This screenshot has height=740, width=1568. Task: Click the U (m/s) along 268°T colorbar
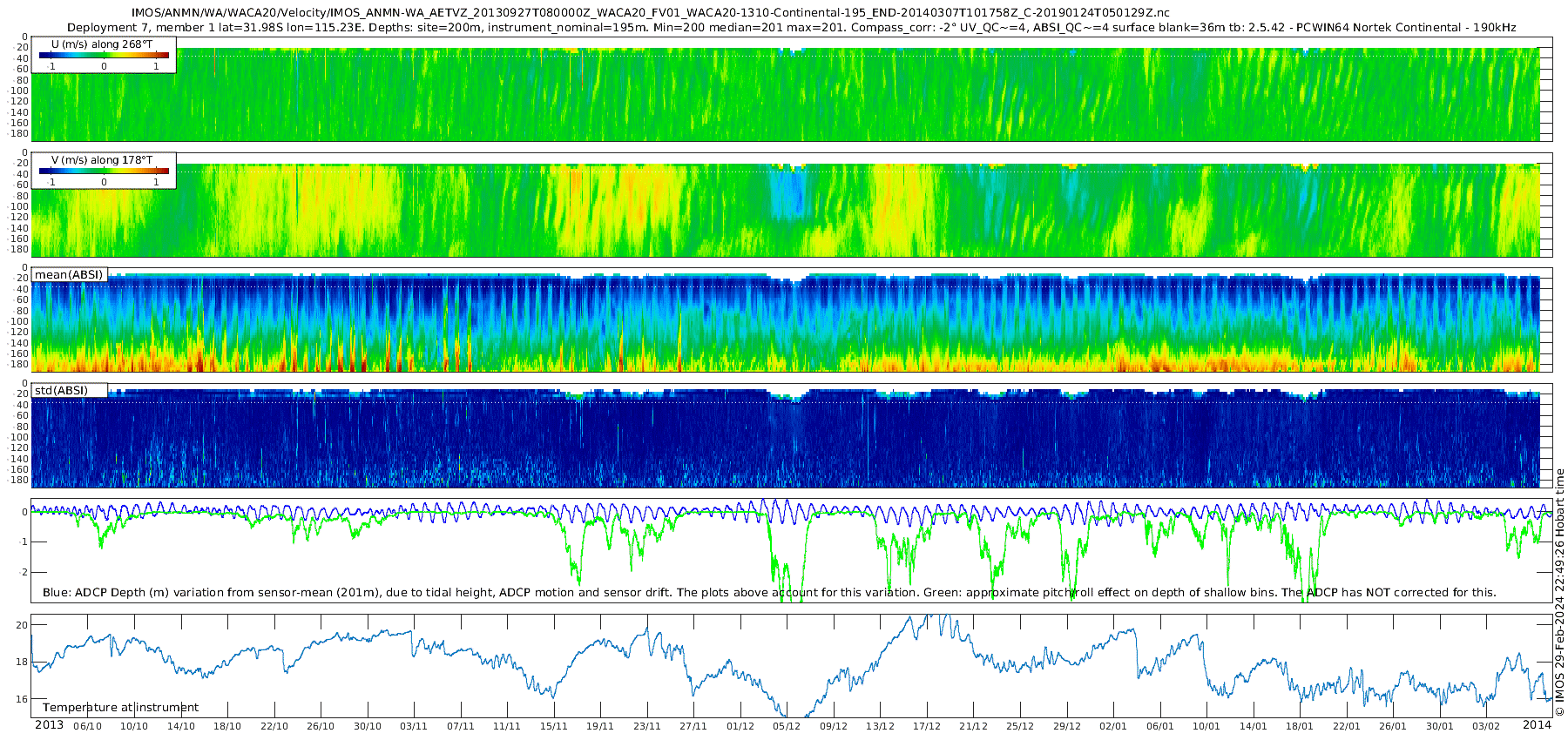[x=104, y=55]
